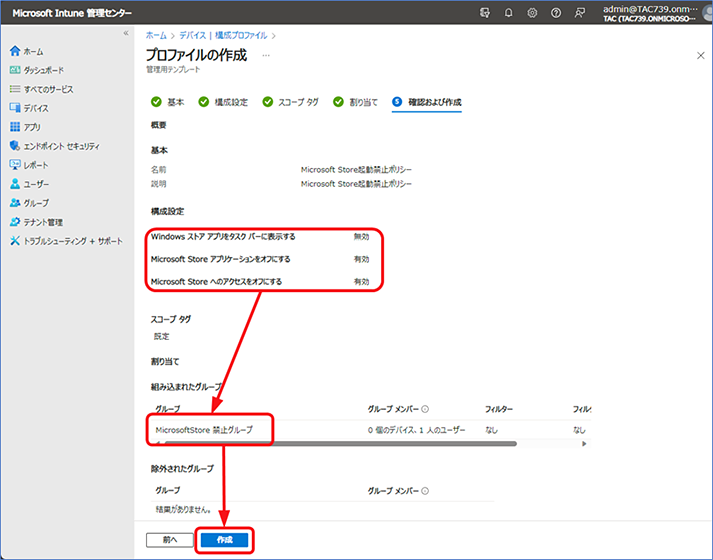Viewport: 713px width, 560px height.
Task: Open the feedback icon in header
Action: pyautogui.click(x=579, y=13)
